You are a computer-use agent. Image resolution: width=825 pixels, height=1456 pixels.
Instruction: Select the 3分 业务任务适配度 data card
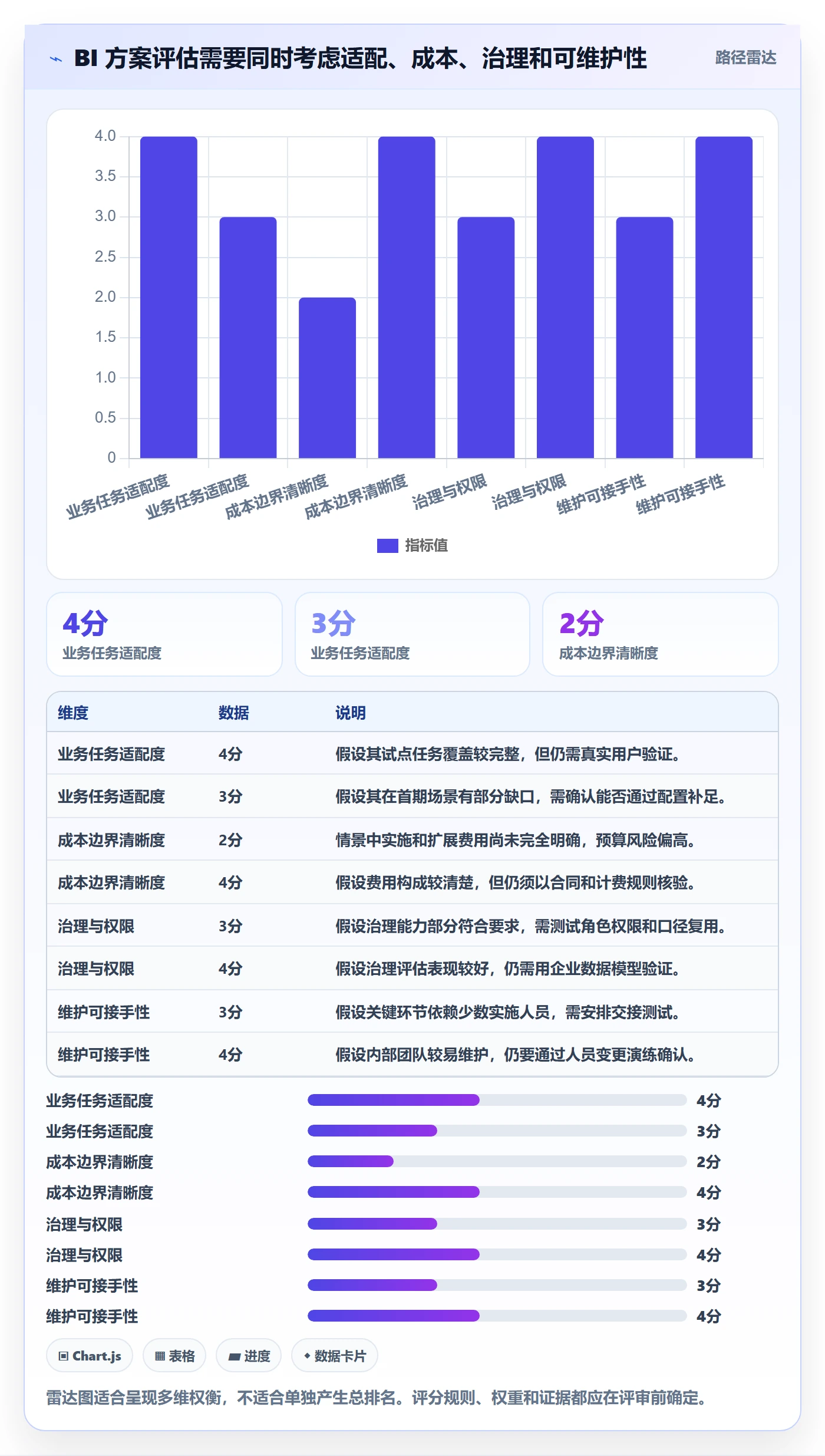point(412,634)
